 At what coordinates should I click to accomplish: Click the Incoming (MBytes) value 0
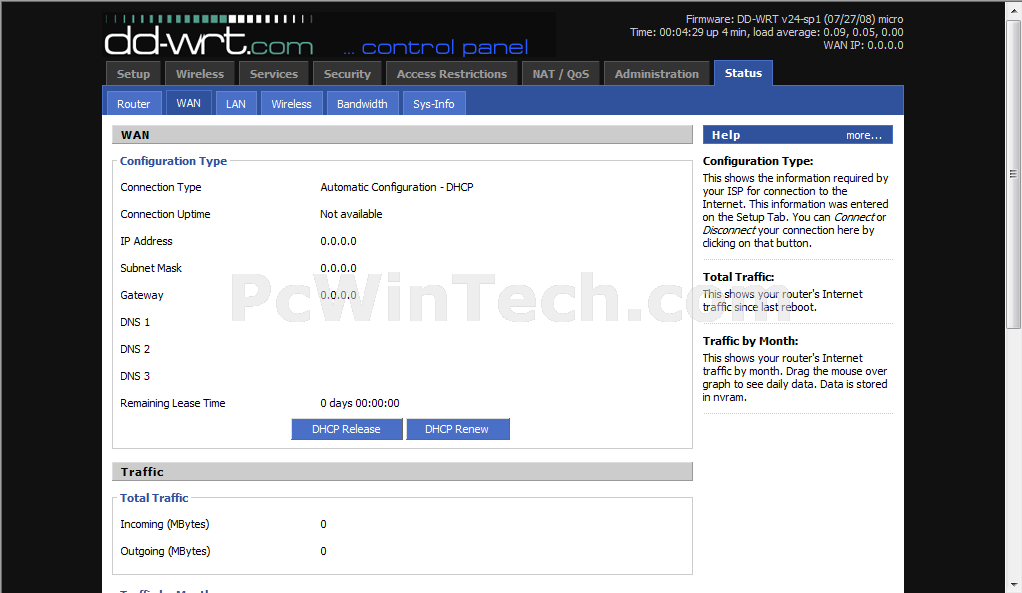(x=323, y=524)
